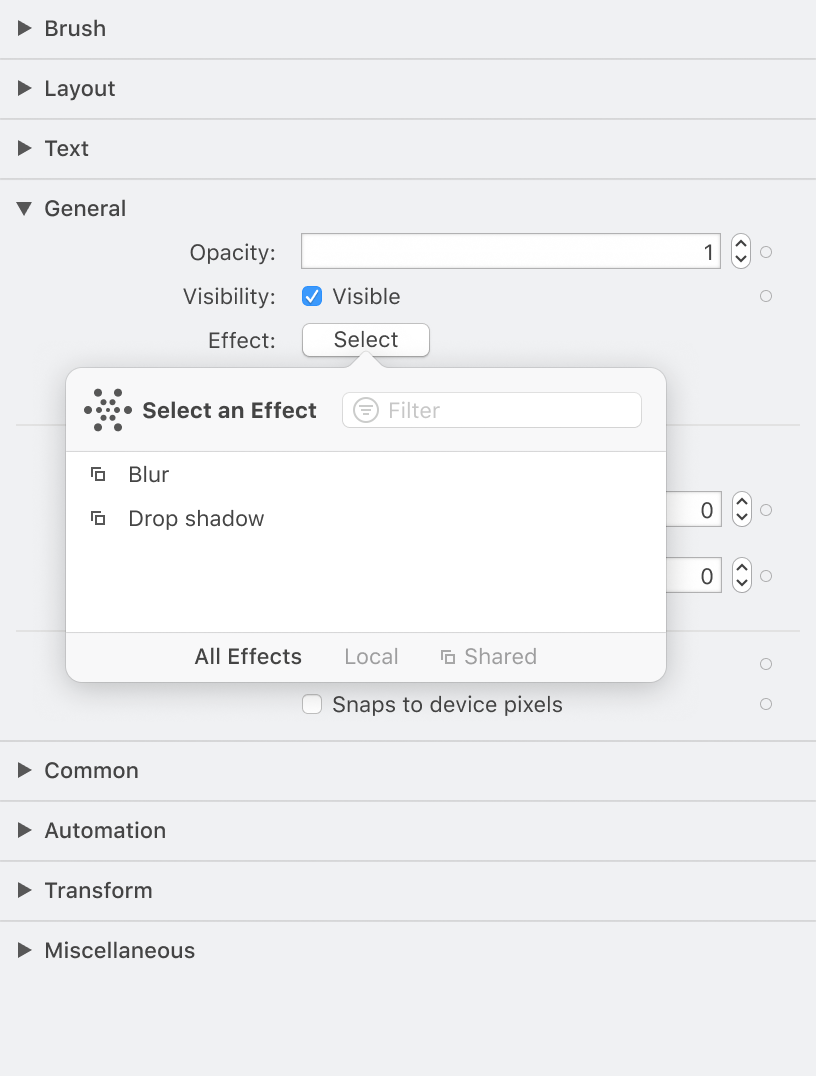Click the down arrow on the Opacity stepper
Viewport: 816px width, 1076px height.
coord(740,259)
